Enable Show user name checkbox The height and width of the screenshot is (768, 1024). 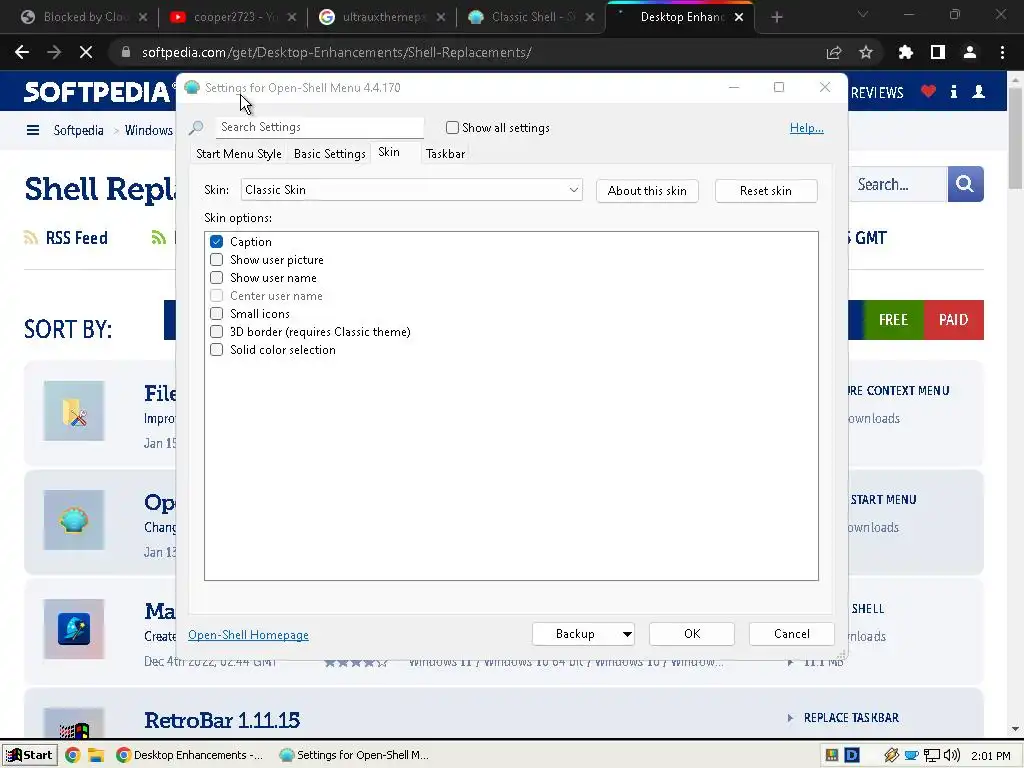tap(216, 278)
